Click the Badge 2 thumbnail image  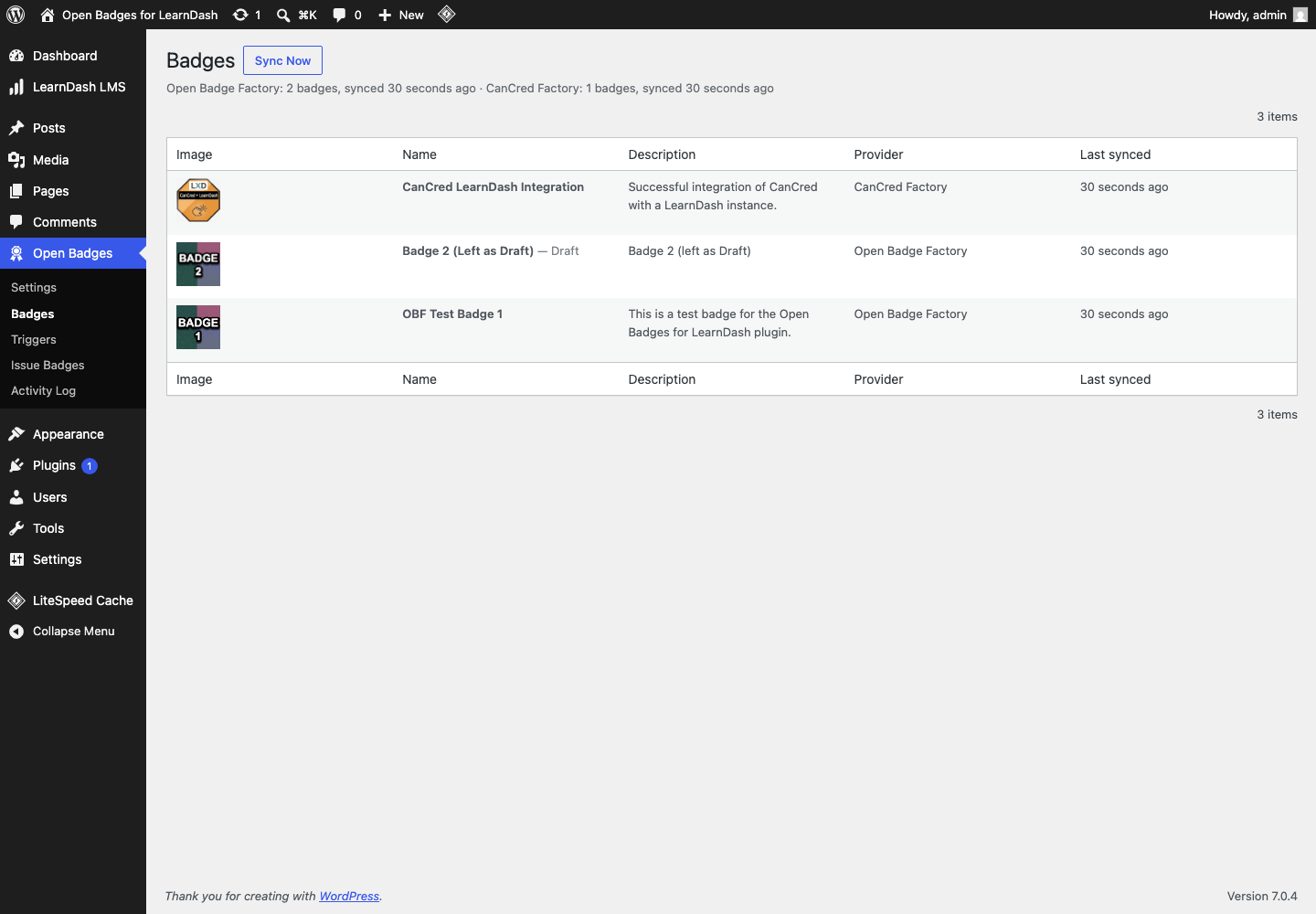click(198, 264)
